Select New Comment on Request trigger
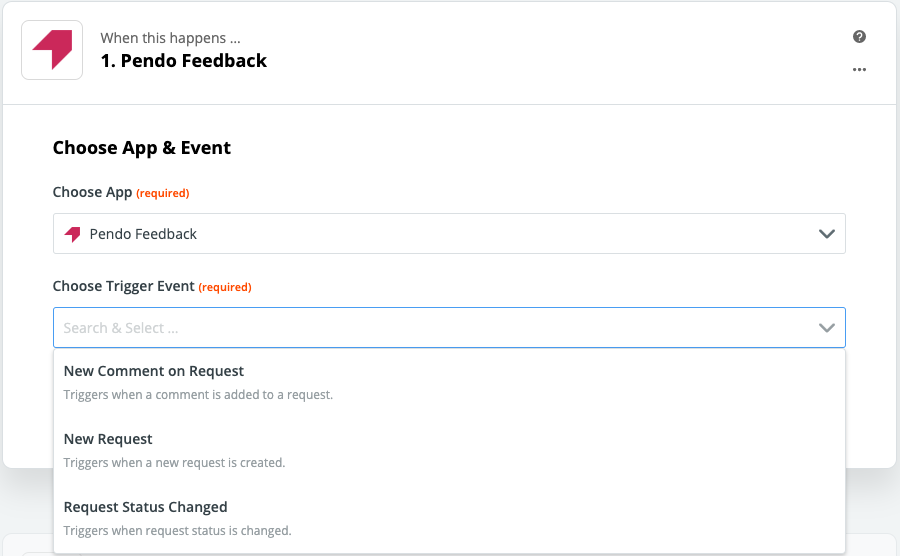The height and width of the screenshot is (556, 900). click(449, 383)
